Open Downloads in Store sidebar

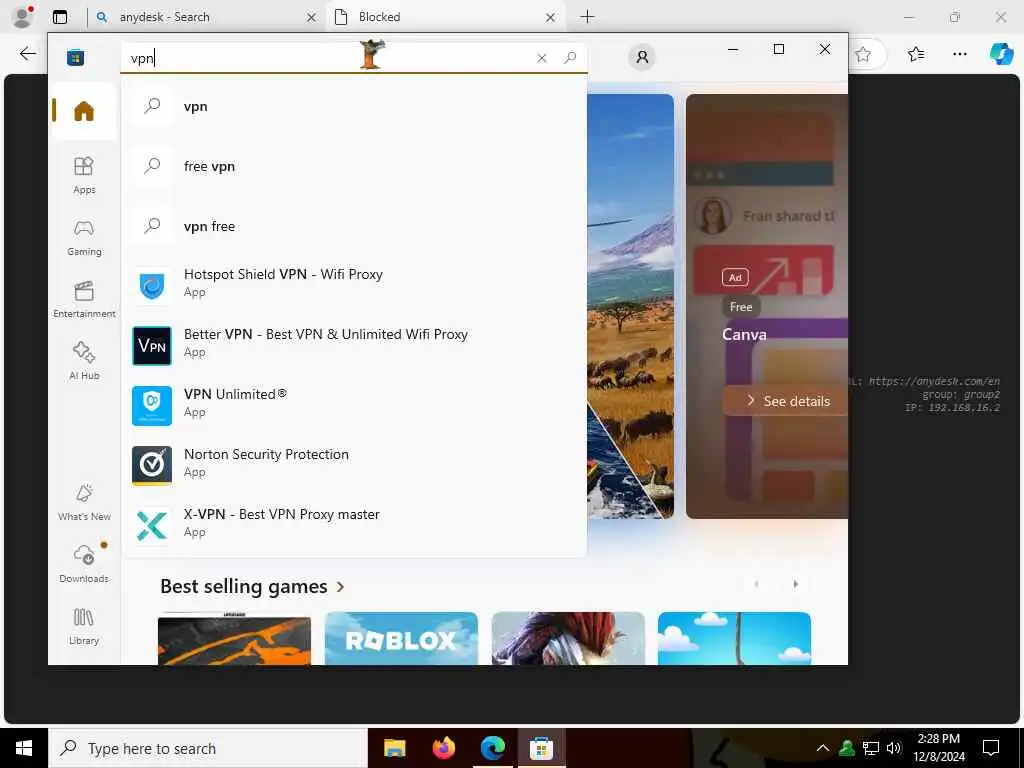click(84, 564)
